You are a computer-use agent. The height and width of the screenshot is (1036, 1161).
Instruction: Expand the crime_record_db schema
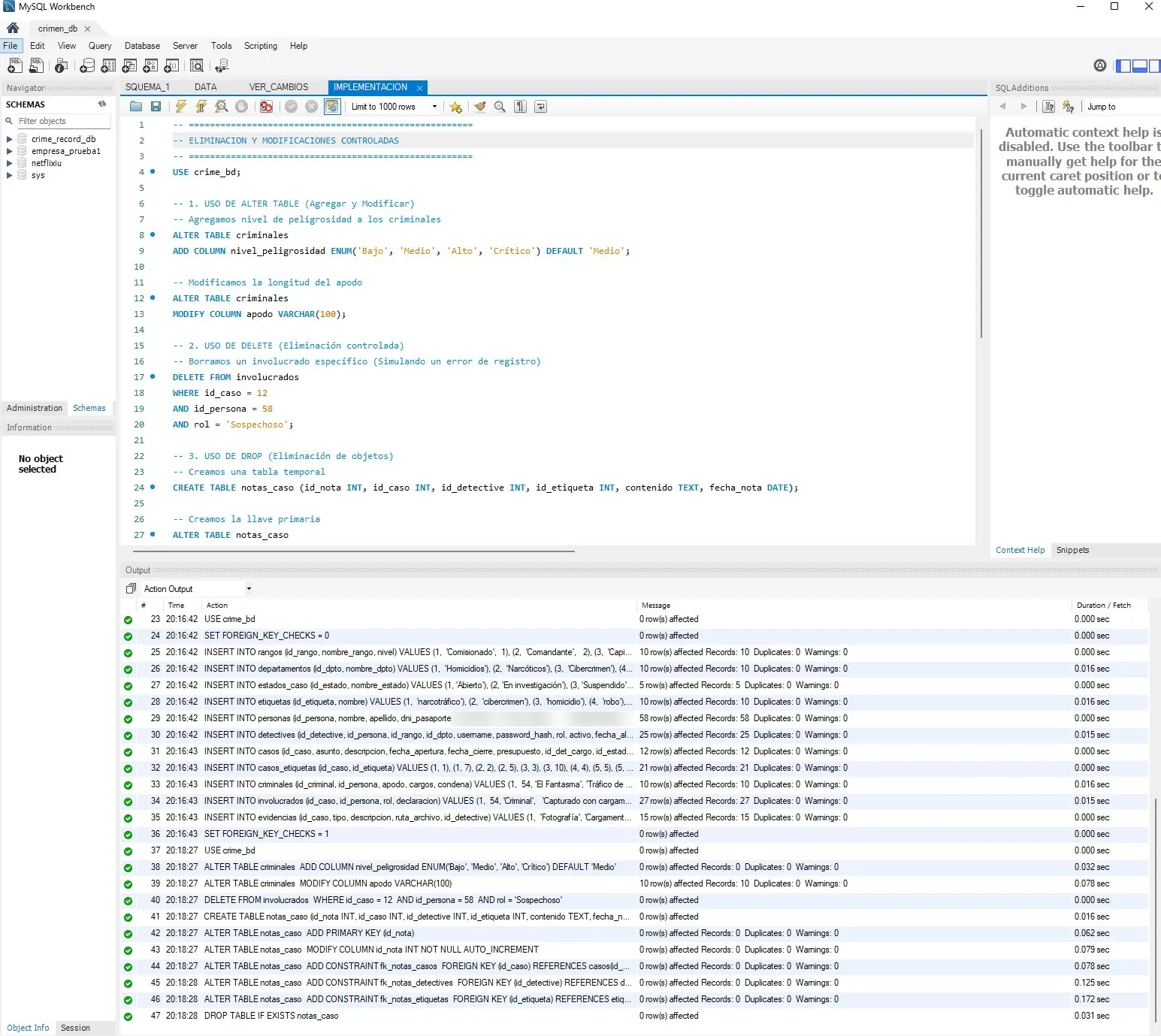(x=9, y=139)
